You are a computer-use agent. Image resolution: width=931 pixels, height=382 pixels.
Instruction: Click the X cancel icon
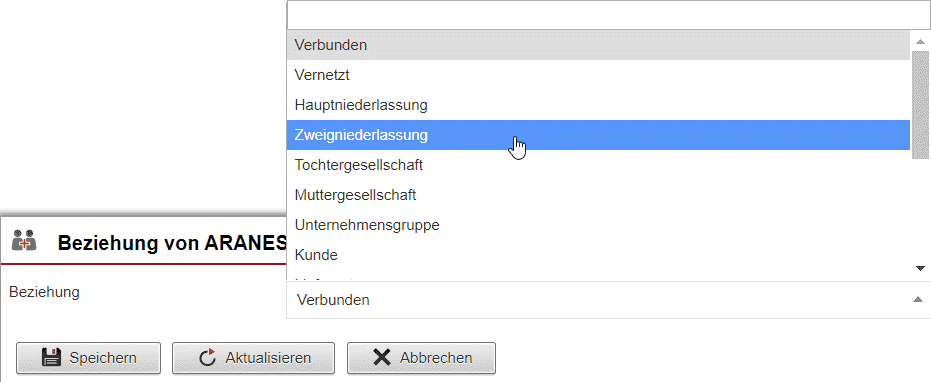(x=382, y=358)
